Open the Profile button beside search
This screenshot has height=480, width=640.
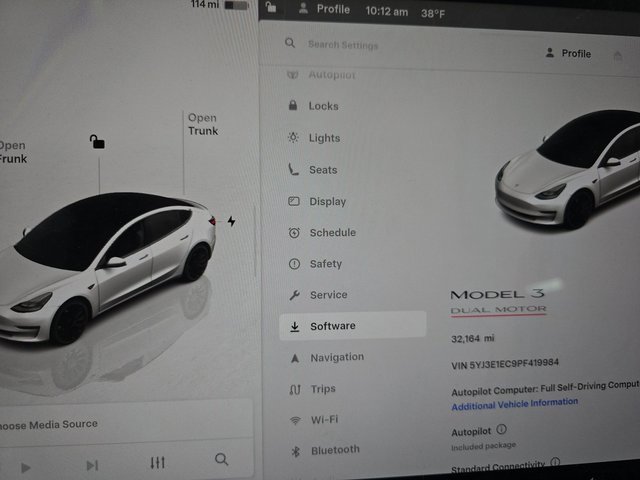tap(568, 53)
